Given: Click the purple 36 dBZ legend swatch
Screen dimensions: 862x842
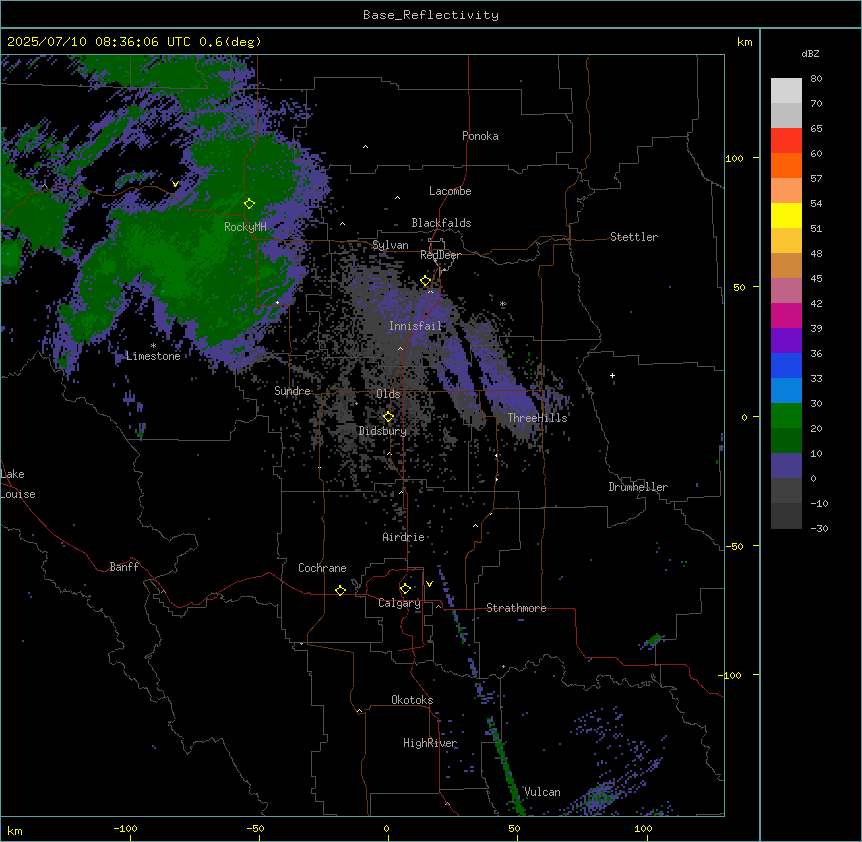Looking at the screenshot, I should [x=786, y=341].
